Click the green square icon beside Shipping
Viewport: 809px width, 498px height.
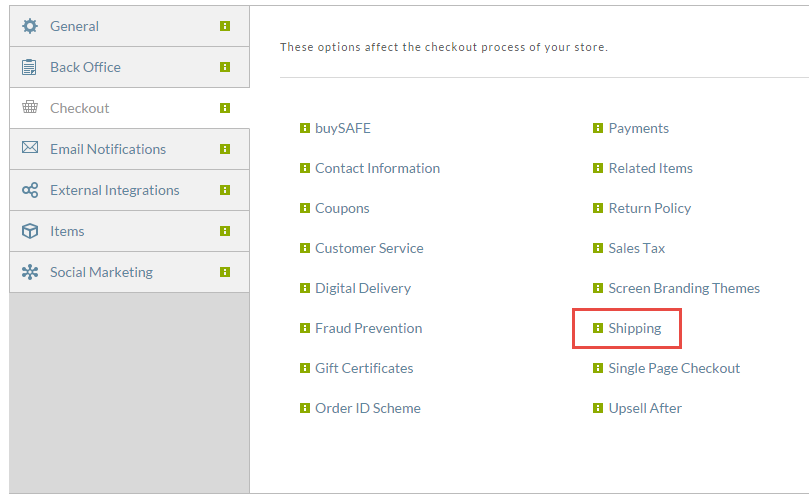pyautogui.click(x=597, y=328)
